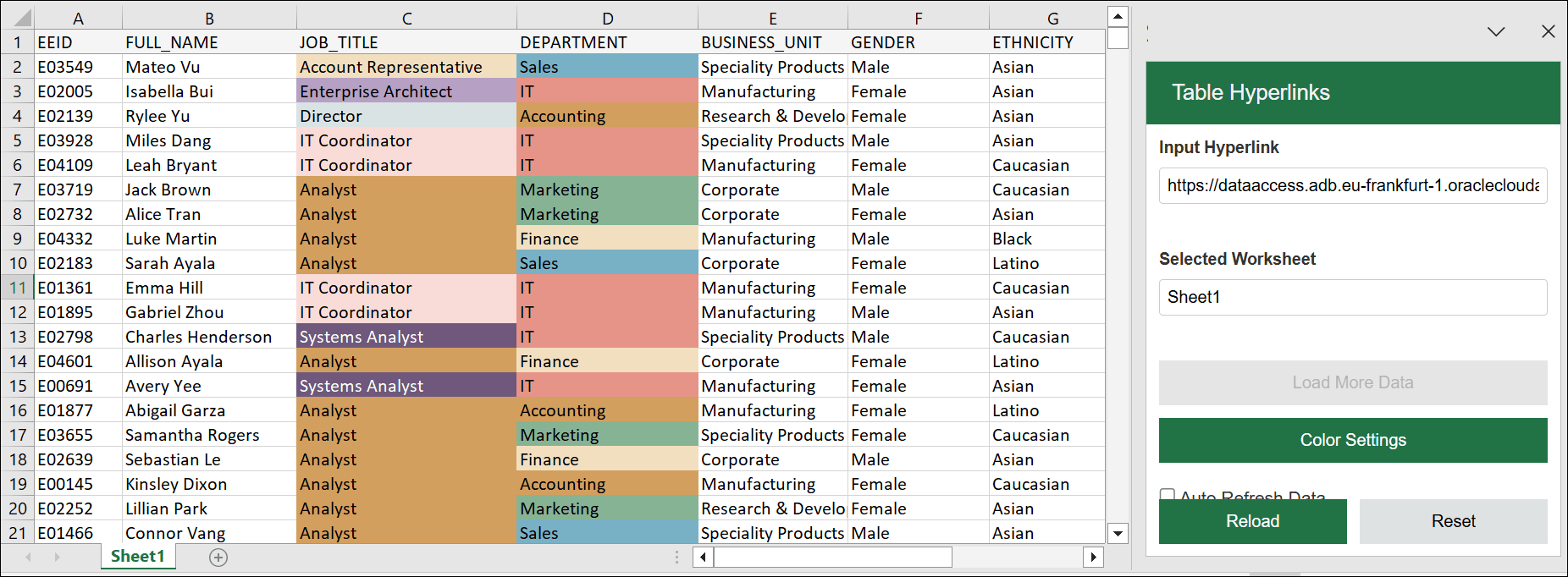Viewport: 1568px width, 577px height.
Task: Open the task pane options chevron menu
Action: click(1496, 31)
